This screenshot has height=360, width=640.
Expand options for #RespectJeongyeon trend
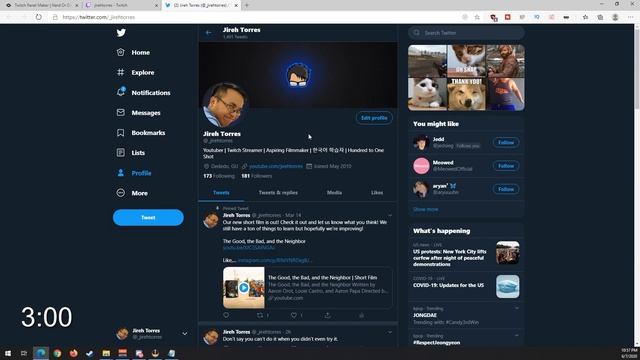(517, 336)
